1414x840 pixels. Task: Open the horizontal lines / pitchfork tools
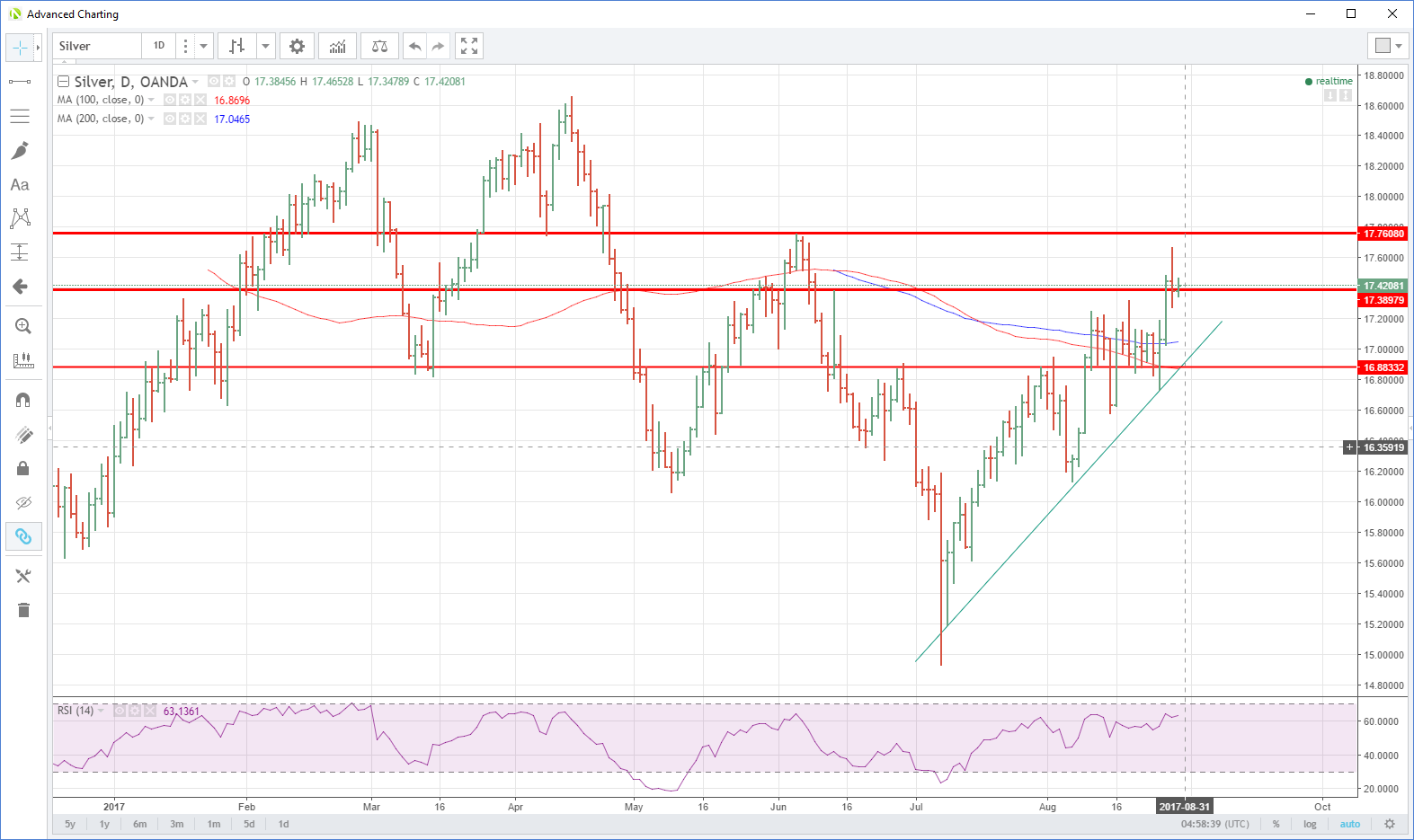pyautogui.click(x=20, y=116)
